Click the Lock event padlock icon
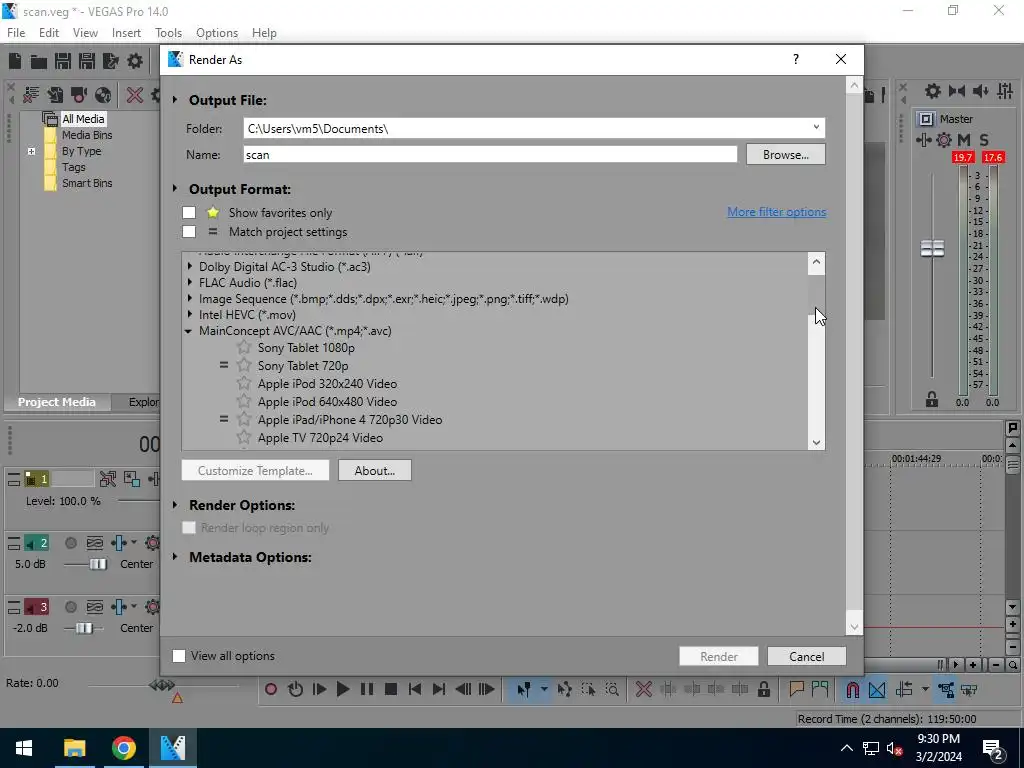The image size is (1024, 768). 763,690
